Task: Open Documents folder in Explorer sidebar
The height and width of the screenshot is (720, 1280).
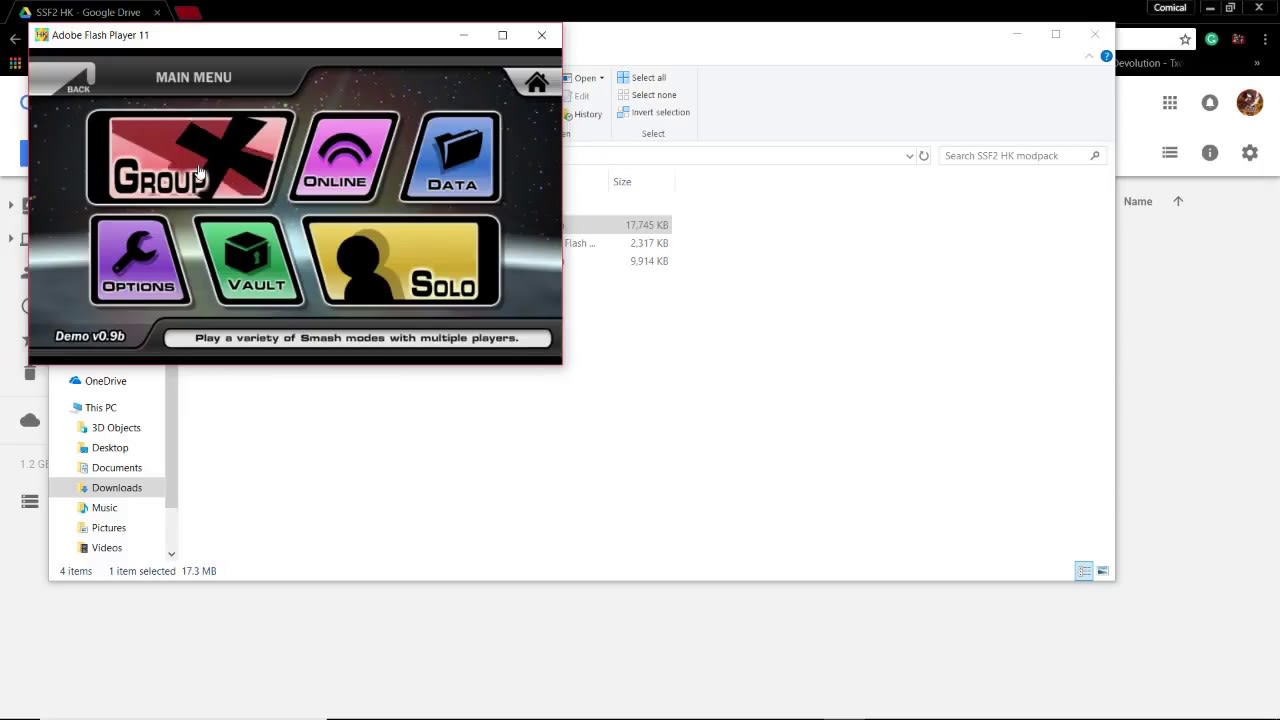Action: tap(110, 468)
